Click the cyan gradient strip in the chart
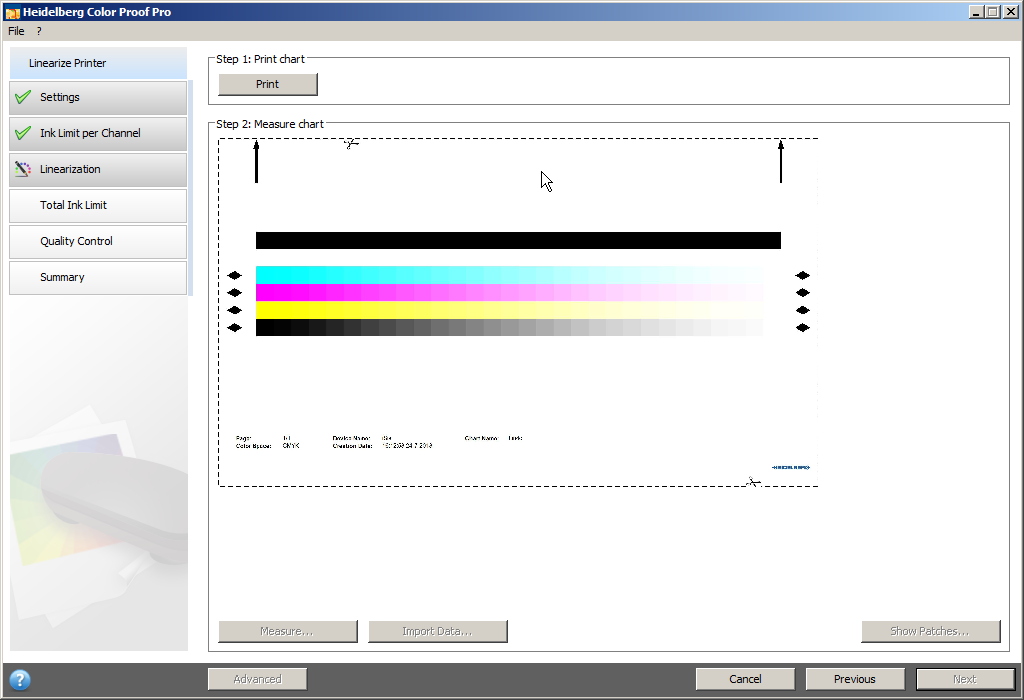This screenshot has height=700, width=1024. click(509, 275)
